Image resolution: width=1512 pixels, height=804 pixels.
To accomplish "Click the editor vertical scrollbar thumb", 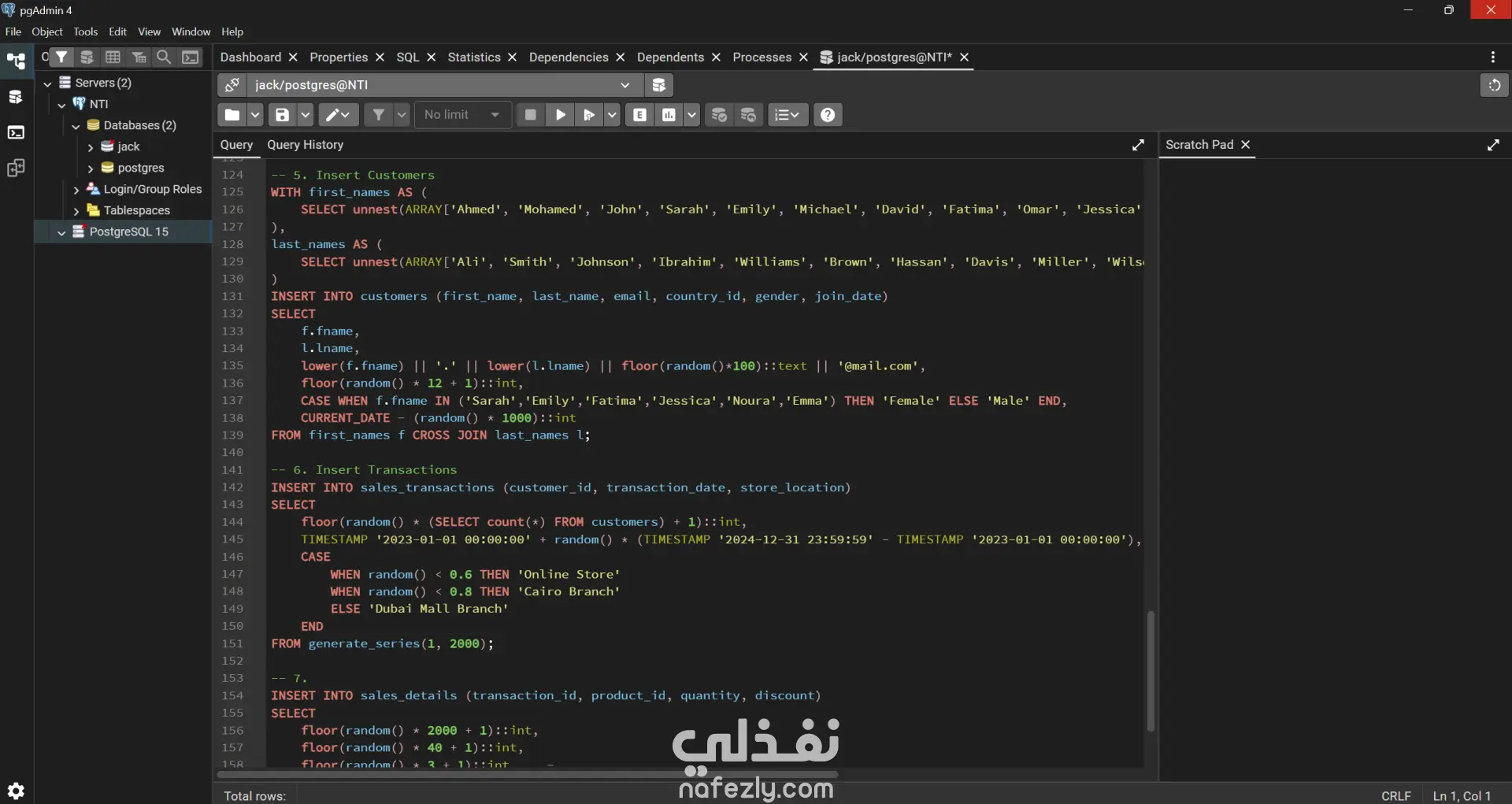I will click(x=1151, y=671).
